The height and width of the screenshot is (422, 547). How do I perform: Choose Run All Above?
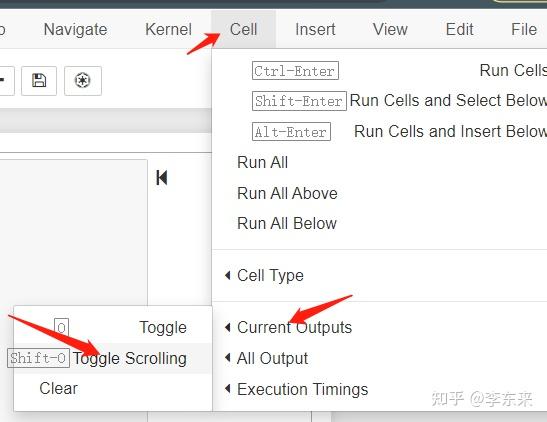coord(287,193)
